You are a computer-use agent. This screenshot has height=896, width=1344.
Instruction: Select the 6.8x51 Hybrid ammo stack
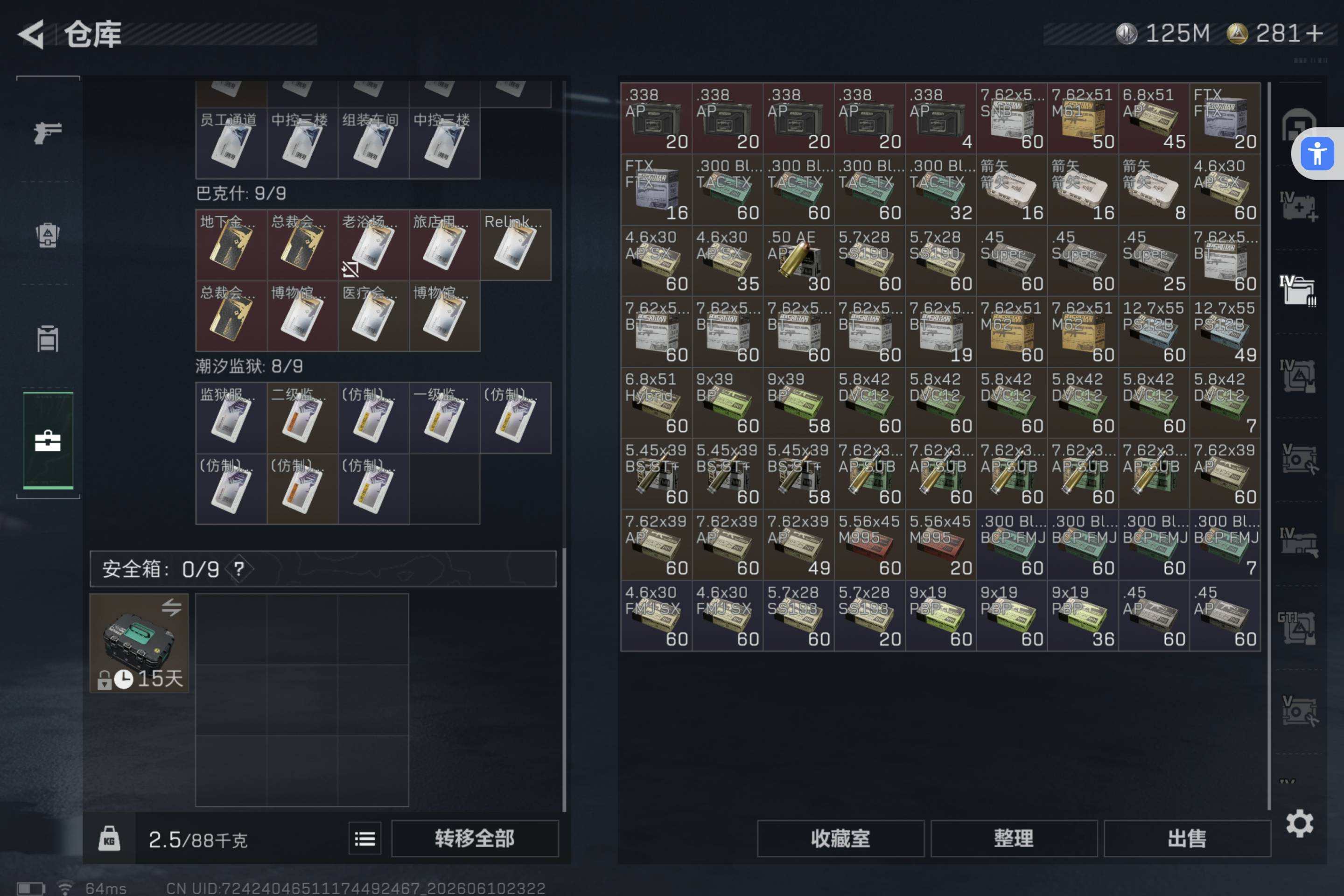657,403
